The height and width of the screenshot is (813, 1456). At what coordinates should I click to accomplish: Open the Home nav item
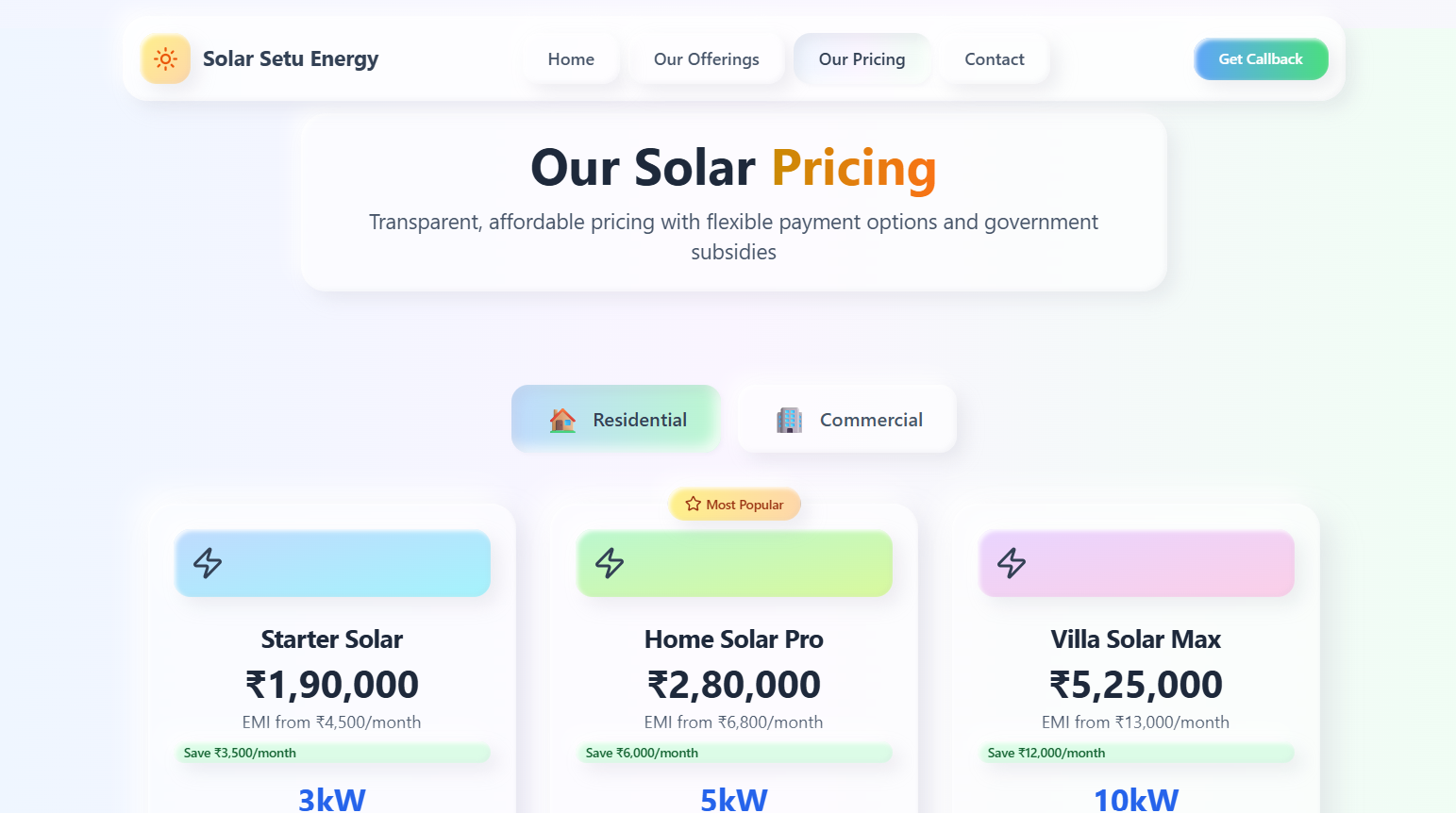click(x=571, y=59)
